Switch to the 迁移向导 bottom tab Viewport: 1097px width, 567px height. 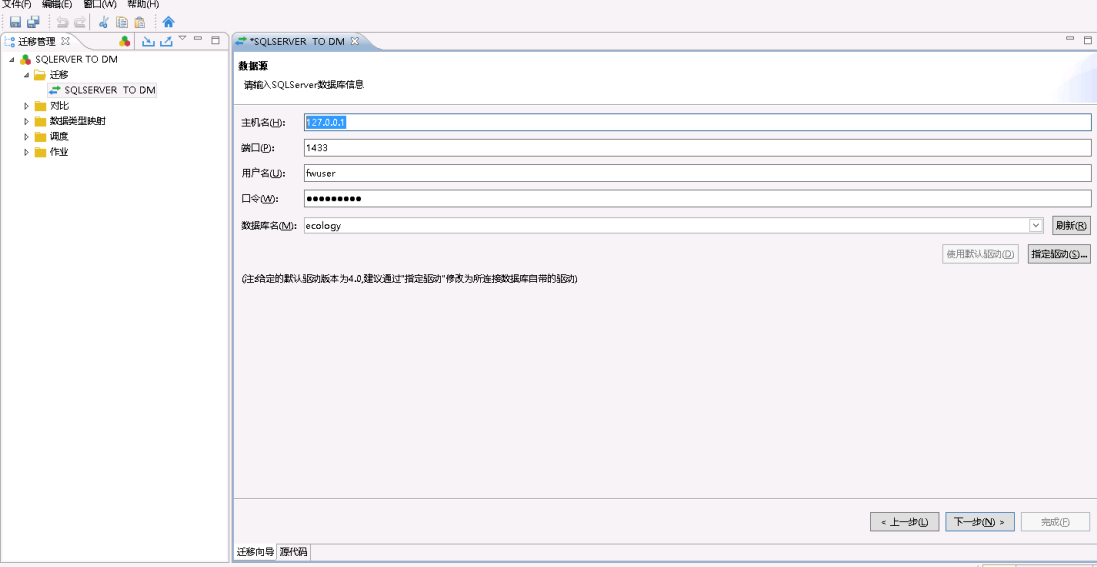coord(255,552)
